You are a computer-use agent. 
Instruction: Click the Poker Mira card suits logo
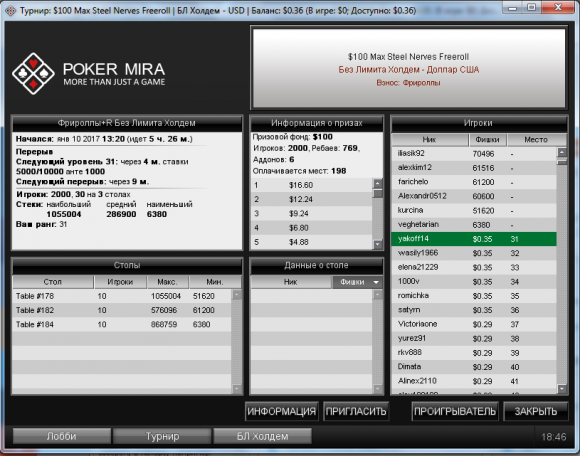[33, 73]
